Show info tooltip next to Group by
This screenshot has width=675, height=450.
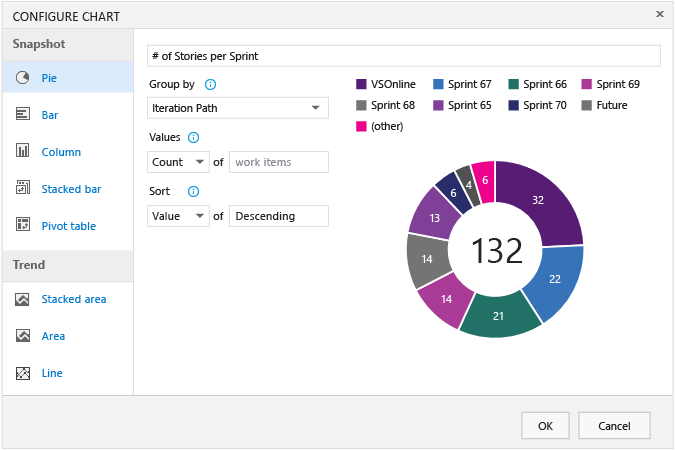point(211,85)
